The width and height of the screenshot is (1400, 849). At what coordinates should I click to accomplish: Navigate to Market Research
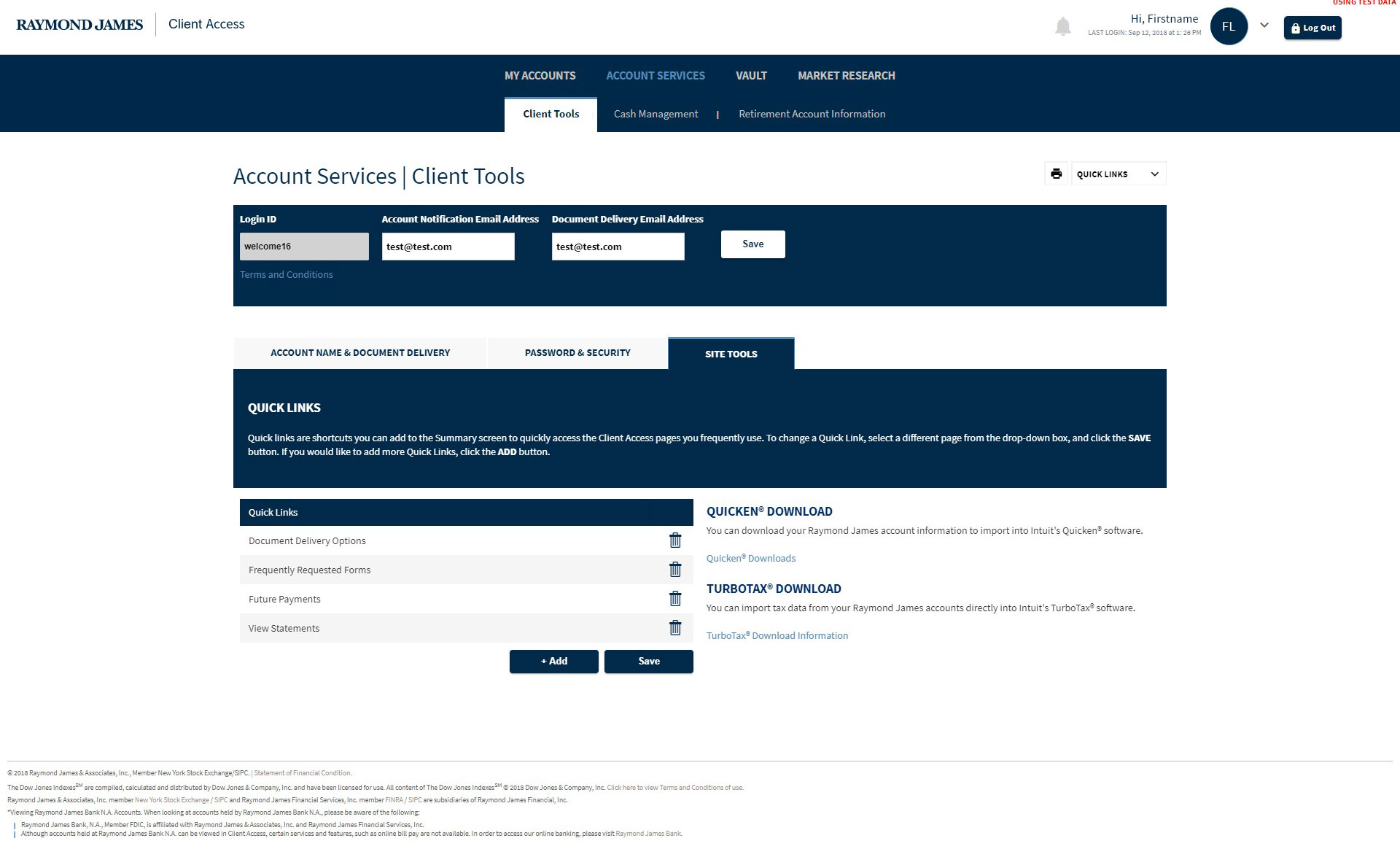pos(847,76)
